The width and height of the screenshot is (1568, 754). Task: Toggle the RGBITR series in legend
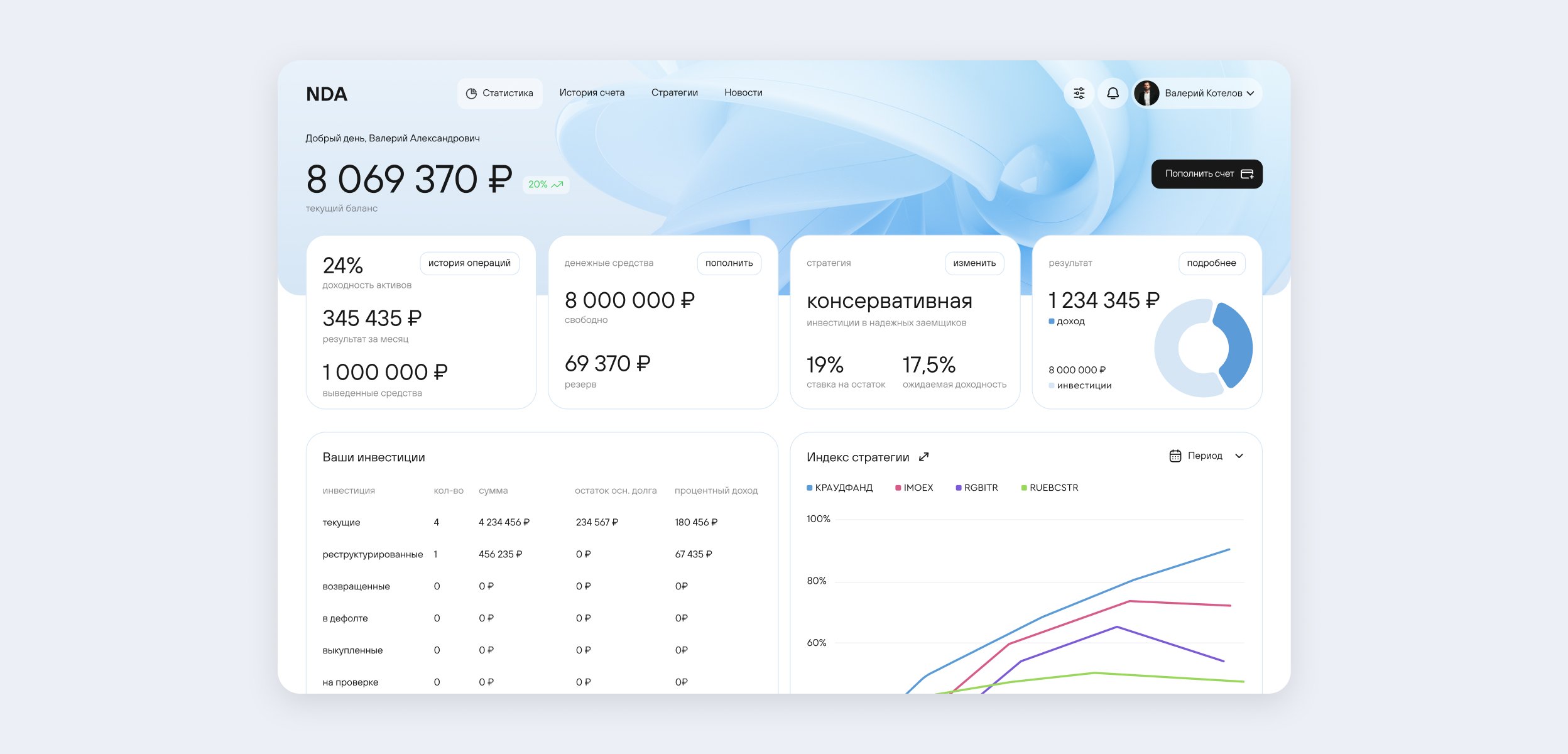(977, 488)
